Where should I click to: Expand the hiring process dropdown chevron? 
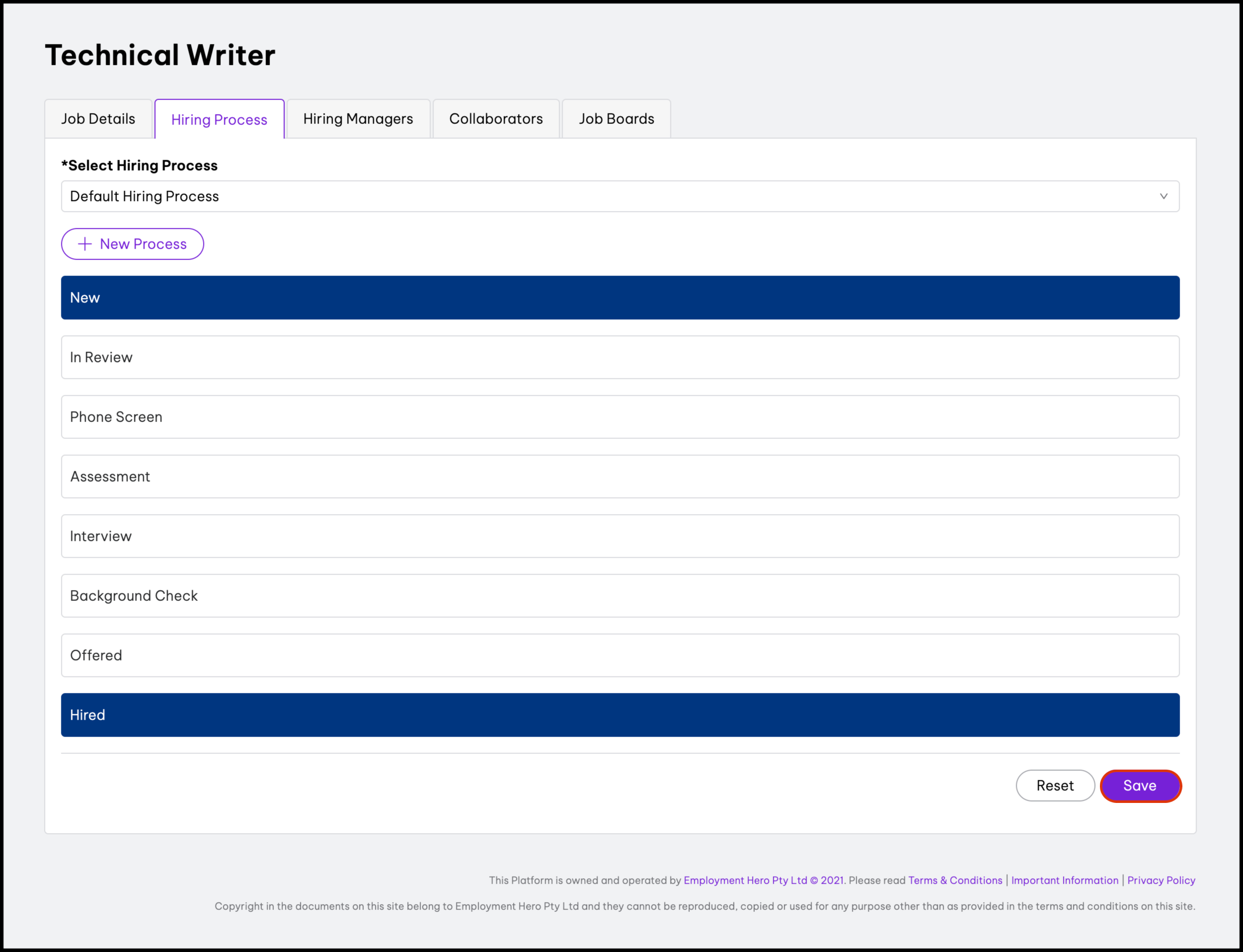click(1163, 197)
